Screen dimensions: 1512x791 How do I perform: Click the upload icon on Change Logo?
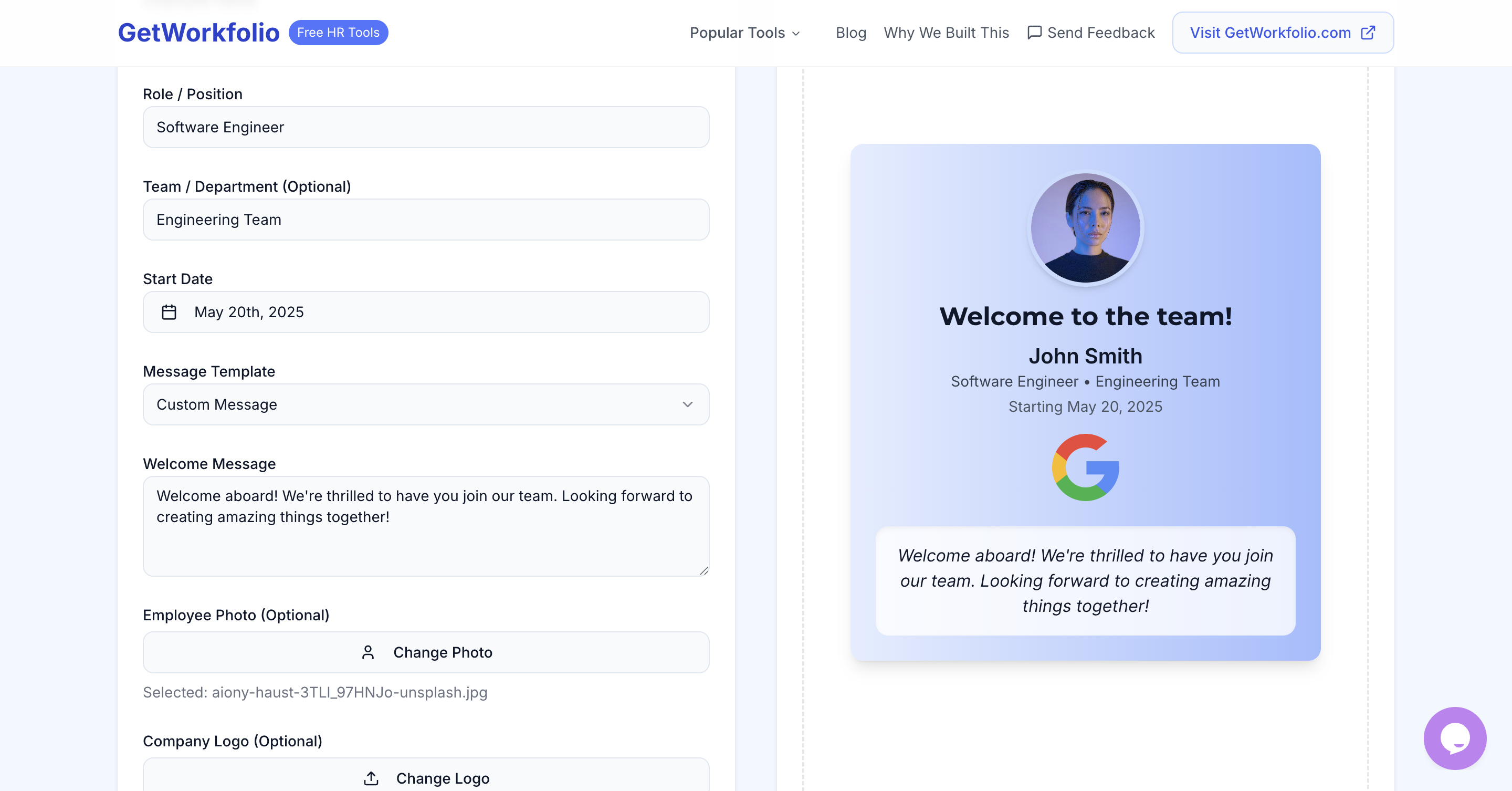click(x=371, y=778)
